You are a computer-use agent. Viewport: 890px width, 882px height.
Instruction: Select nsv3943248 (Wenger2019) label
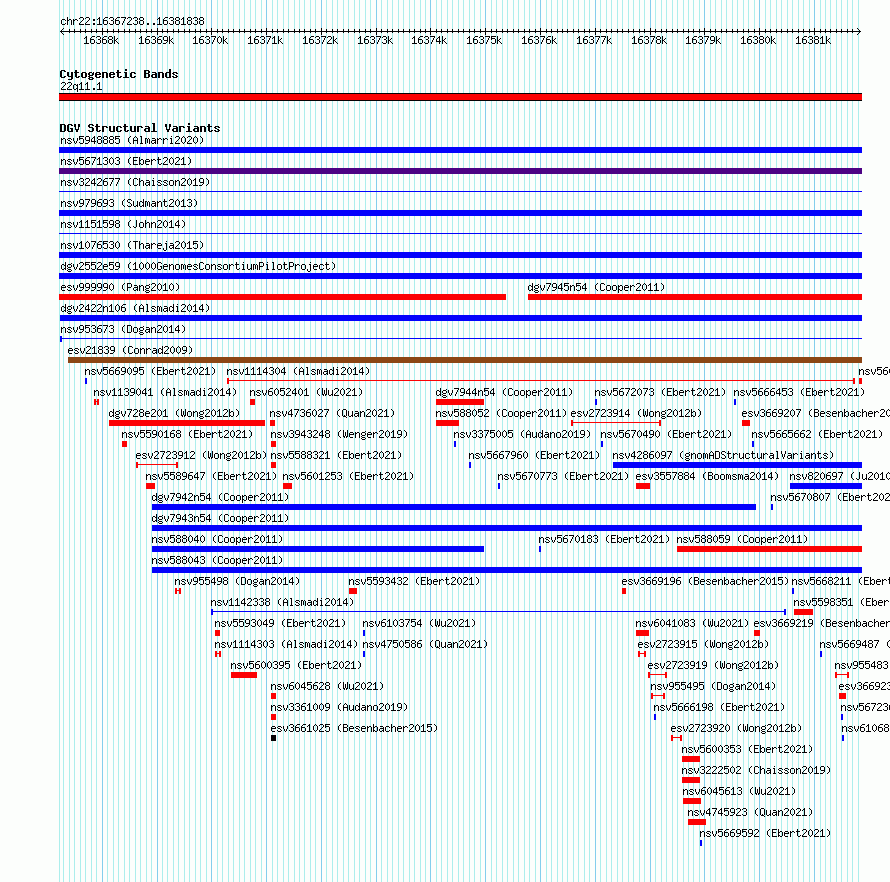coord(338,434)
